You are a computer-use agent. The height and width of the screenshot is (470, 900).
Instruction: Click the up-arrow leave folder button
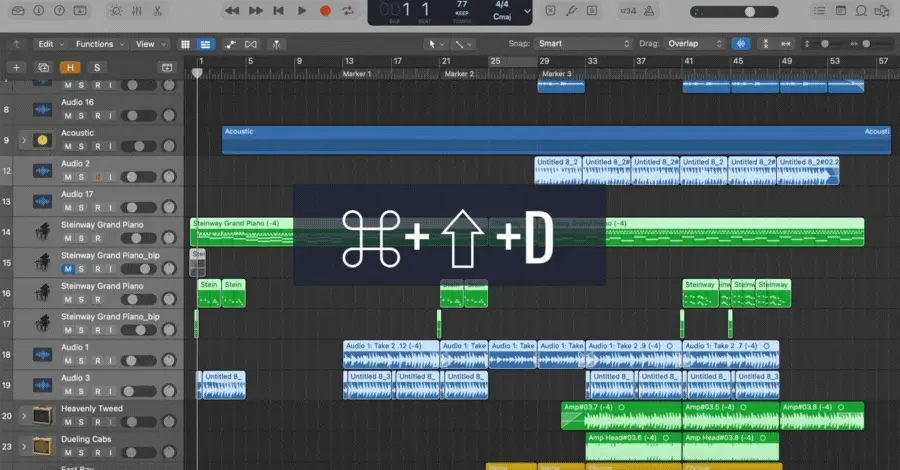click(16, 44)
